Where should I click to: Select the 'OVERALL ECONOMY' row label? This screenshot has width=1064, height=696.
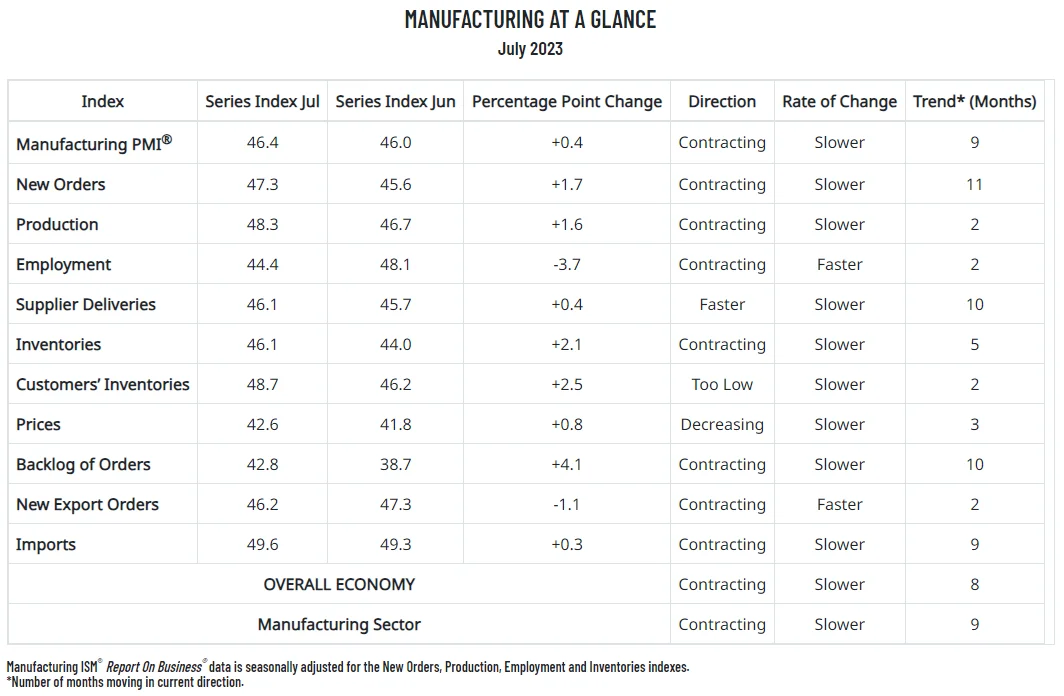coord(339,585)
